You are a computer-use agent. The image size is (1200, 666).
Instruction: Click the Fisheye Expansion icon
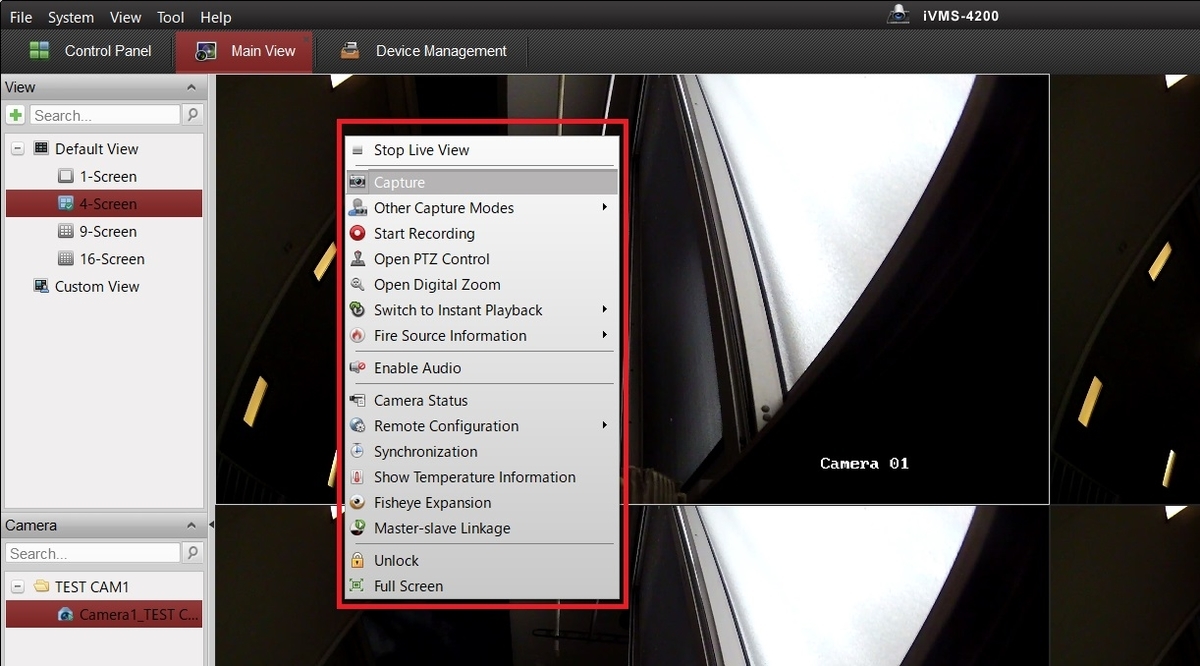357,503
